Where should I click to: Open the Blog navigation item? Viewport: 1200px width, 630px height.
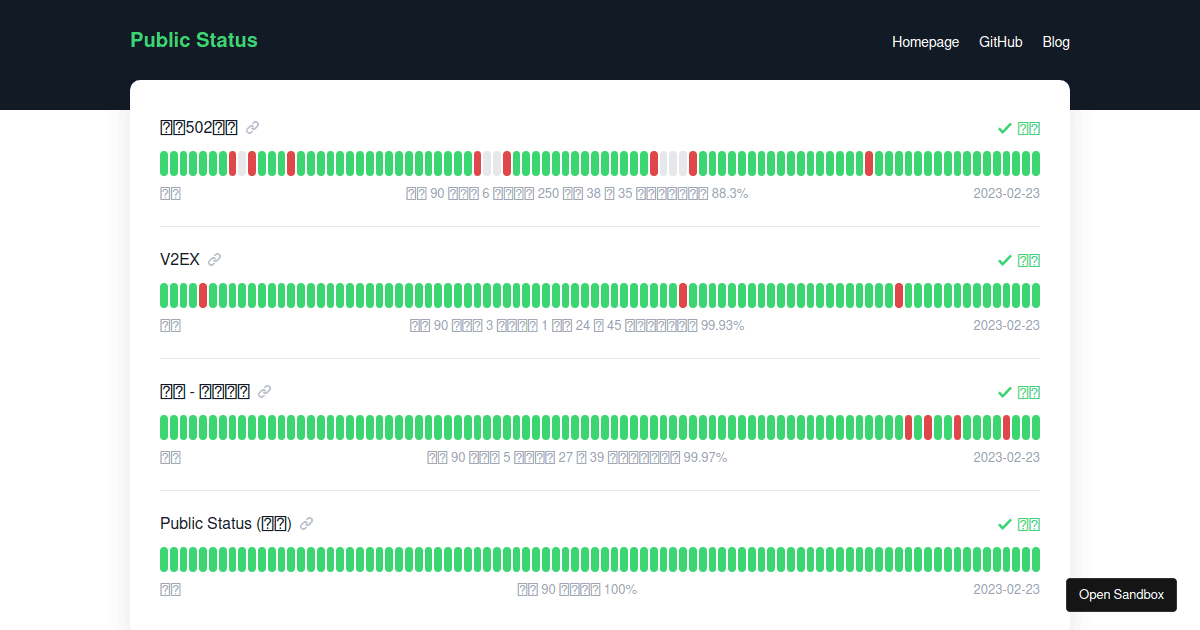(x=1056, y=42)
